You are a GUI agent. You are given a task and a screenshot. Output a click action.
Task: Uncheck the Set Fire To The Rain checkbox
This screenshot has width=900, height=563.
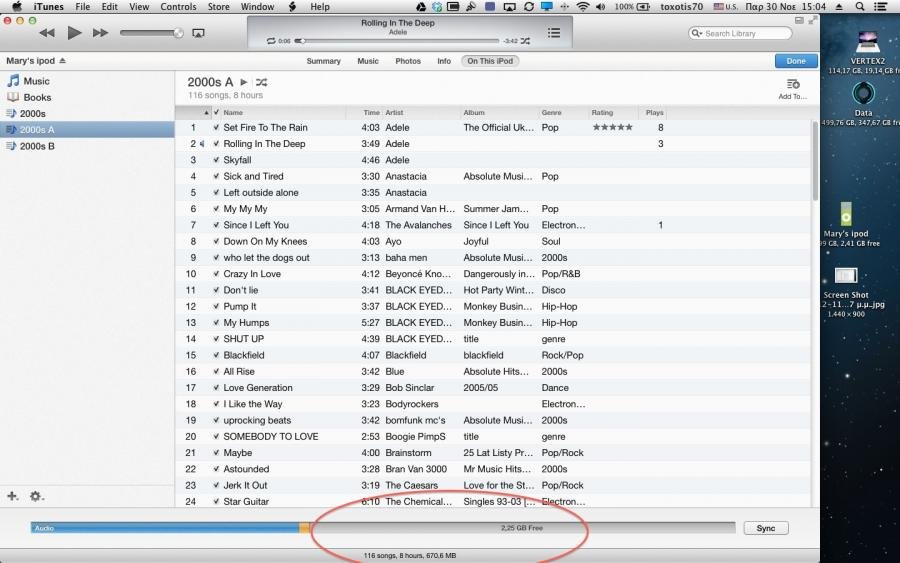(x=216, y=127)
